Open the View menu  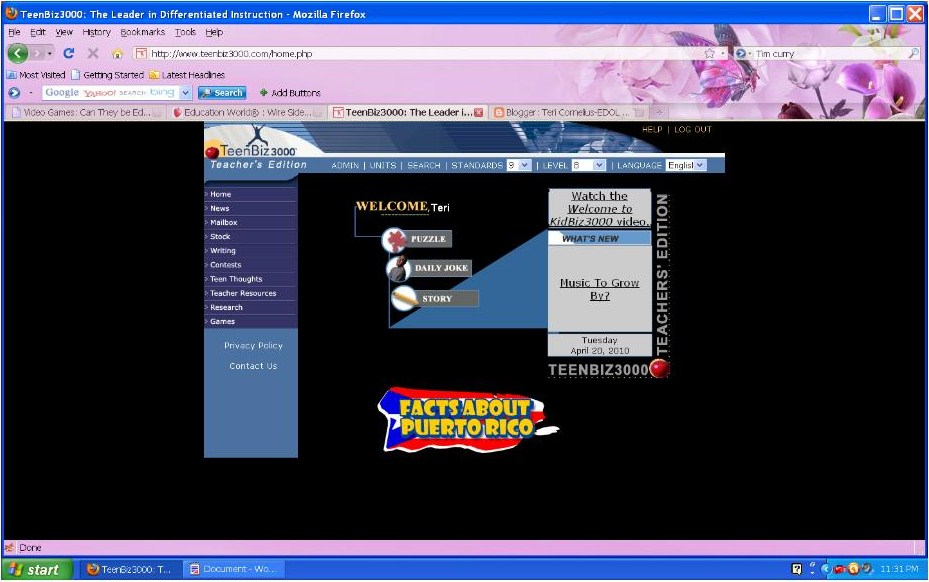pyautogui.click(x=64, y=32)
